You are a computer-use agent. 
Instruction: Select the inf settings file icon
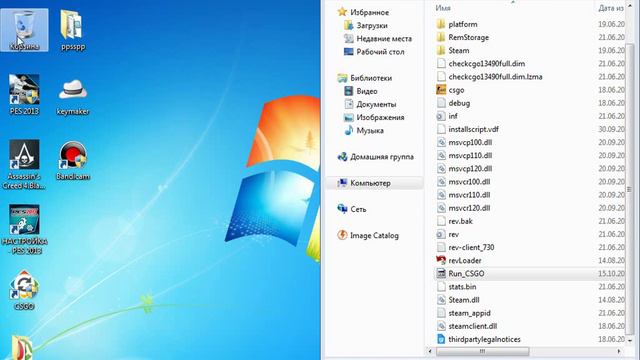[441, 116]
